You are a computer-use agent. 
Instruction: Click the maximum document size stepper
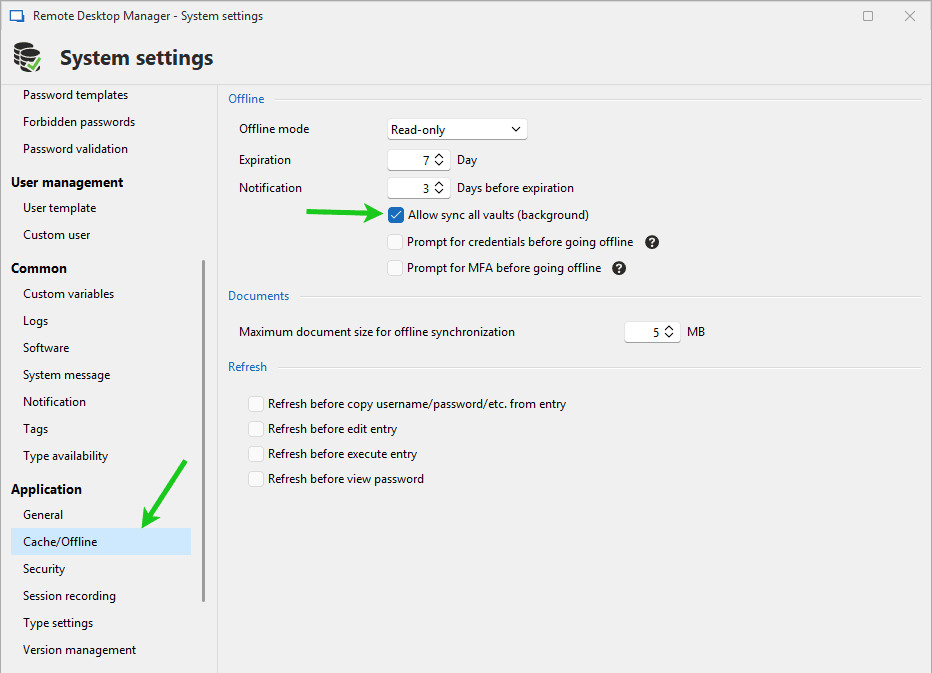point(669,332)
